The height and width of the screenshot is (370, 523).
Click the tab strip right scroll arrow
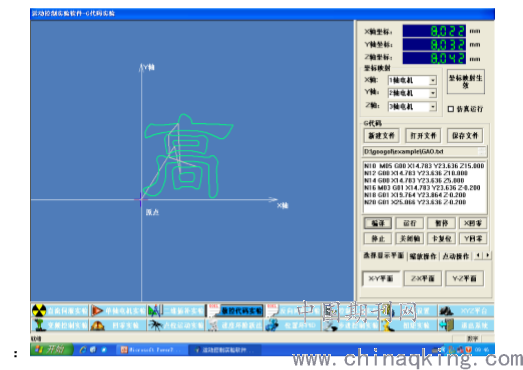click(x=488, y=255)
